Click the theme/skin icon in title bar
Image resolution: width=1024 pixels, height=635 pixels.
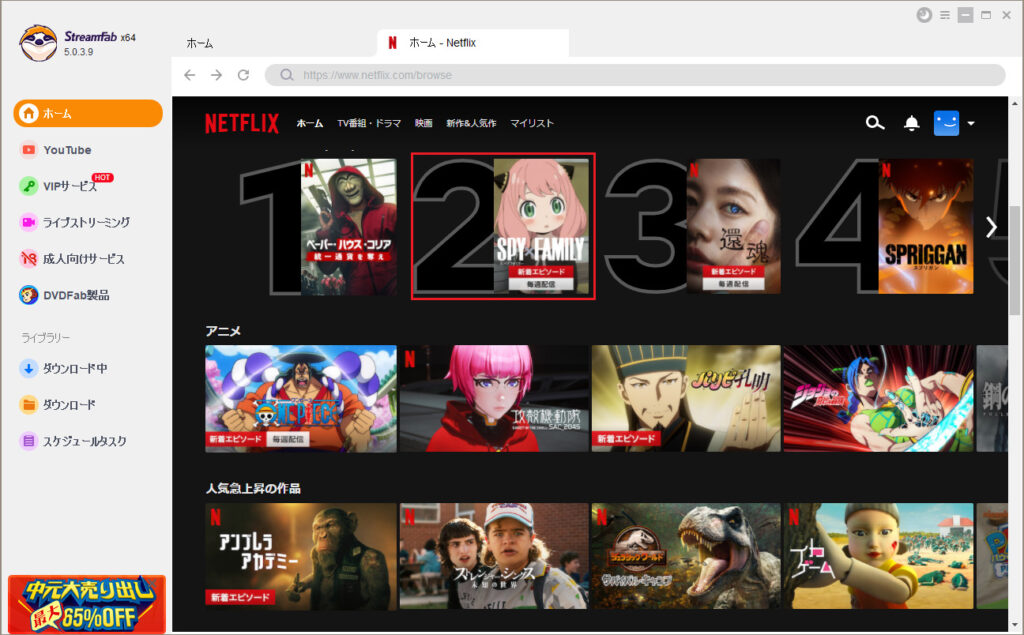(x=924, y=15)
